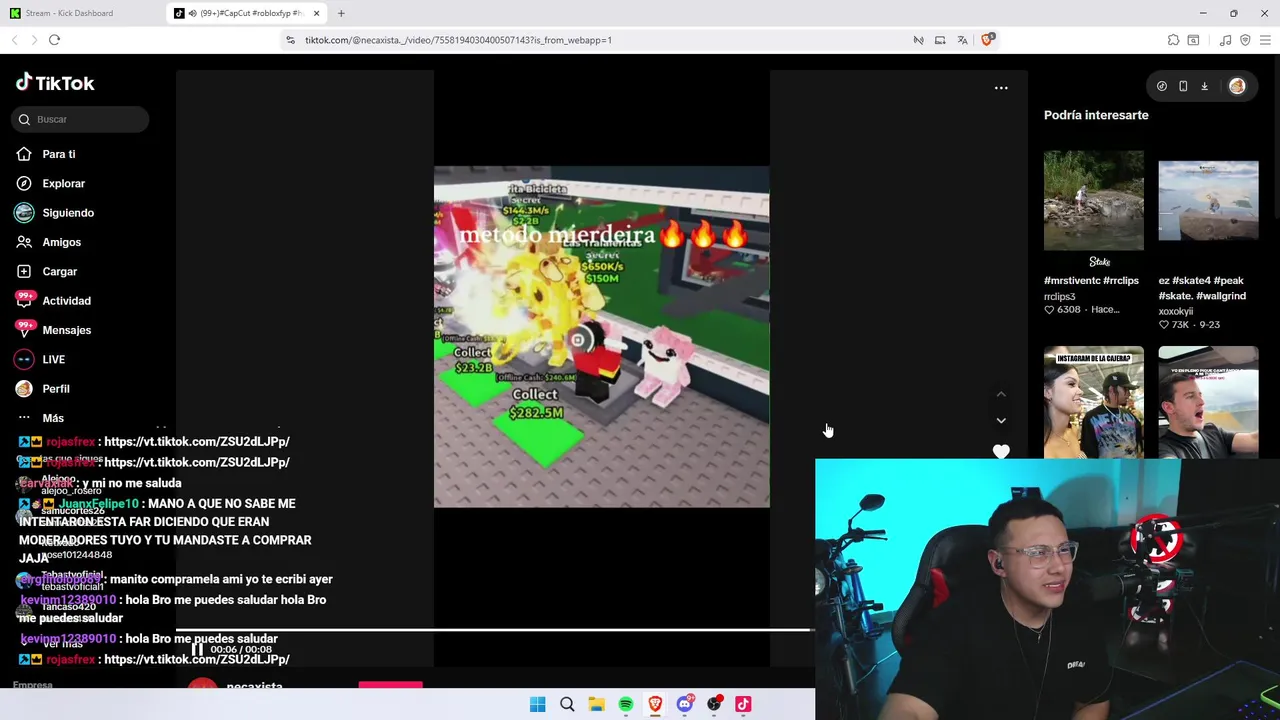Screen dimensions: 1280x720
Task: Like the video with the heart icon
Action: (x=1001, y=452)
